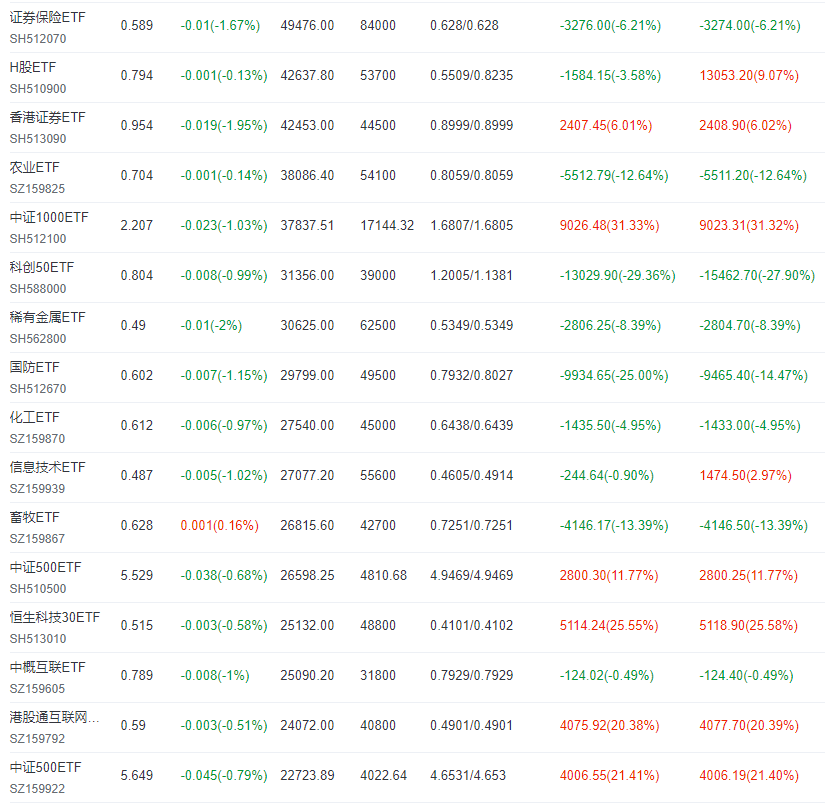Click the gain 13053.20(9.07%)

[749, 75]
